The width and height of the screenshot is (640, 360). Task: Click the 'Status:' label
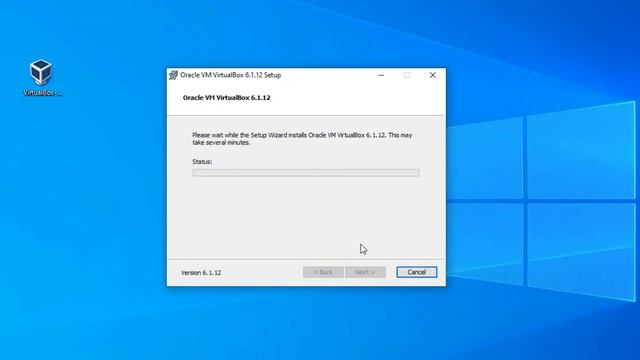tap(202, 162)
